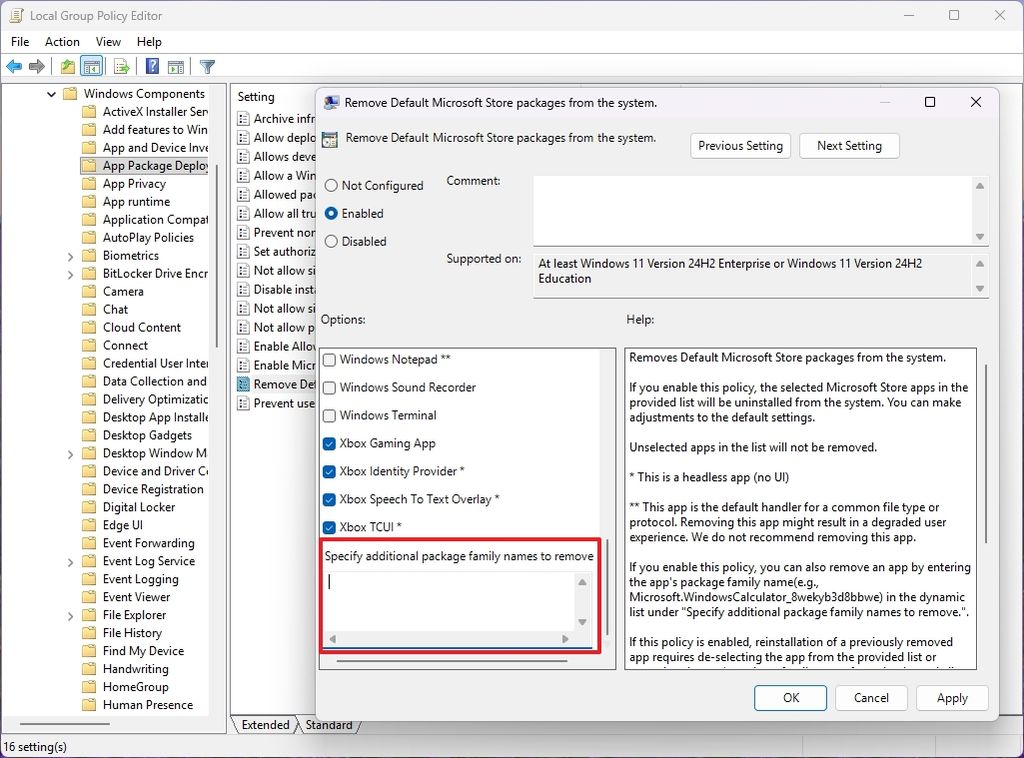Click the Local Group Policy Editor title icon
The image size is (1024, 758).
[x=16, y=15]
